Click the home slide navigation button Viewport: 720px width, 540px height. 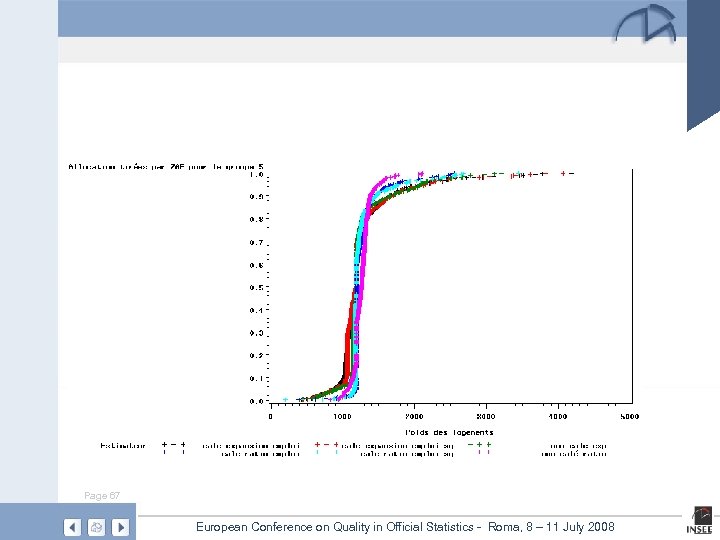click(96, 527)
